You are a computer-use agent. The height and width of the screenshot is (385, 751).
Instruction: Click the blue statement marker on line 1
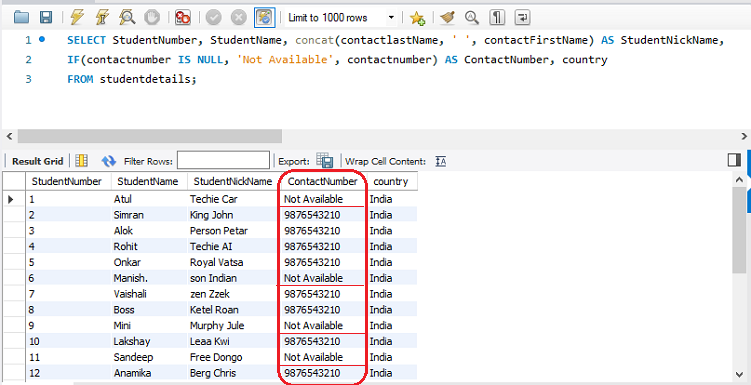[42, 40]
